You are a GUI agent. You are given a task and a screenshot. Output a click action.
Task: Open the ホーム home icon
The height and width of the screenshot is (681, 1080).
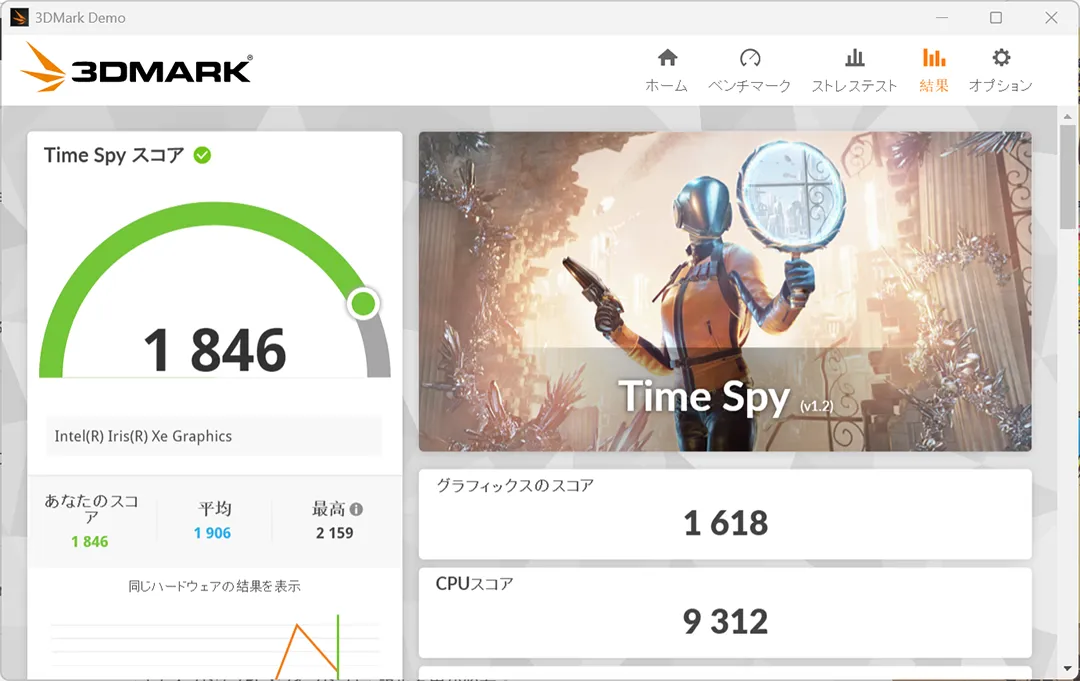pos(667,57)
